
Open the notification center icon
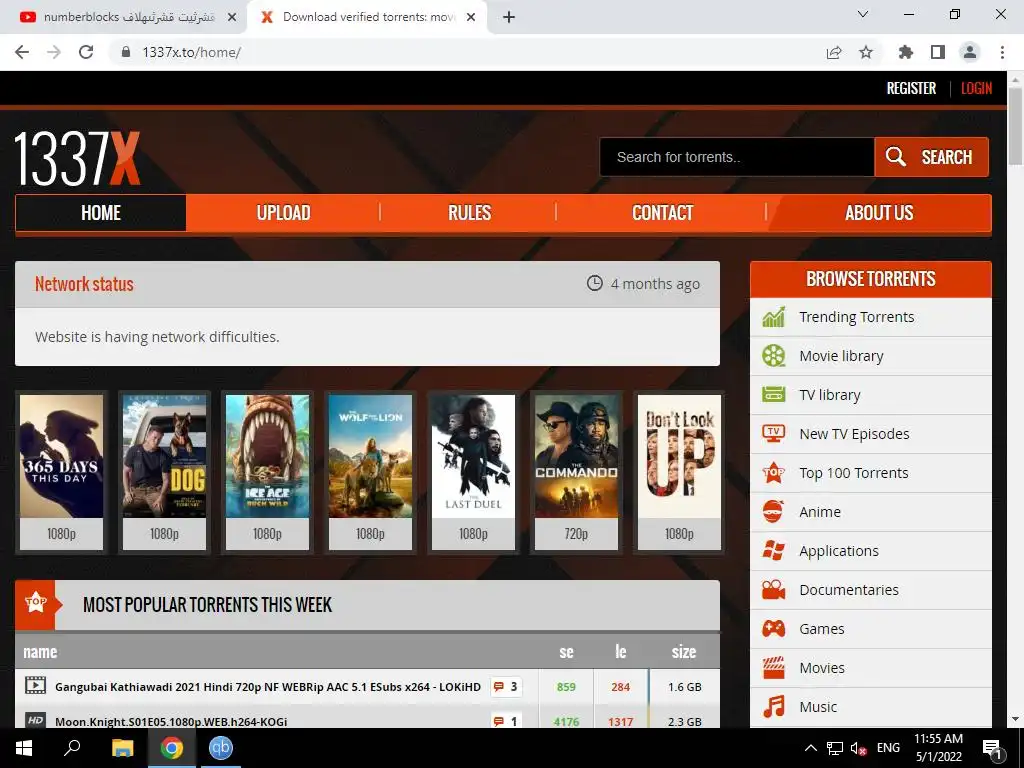click(992, 749)
